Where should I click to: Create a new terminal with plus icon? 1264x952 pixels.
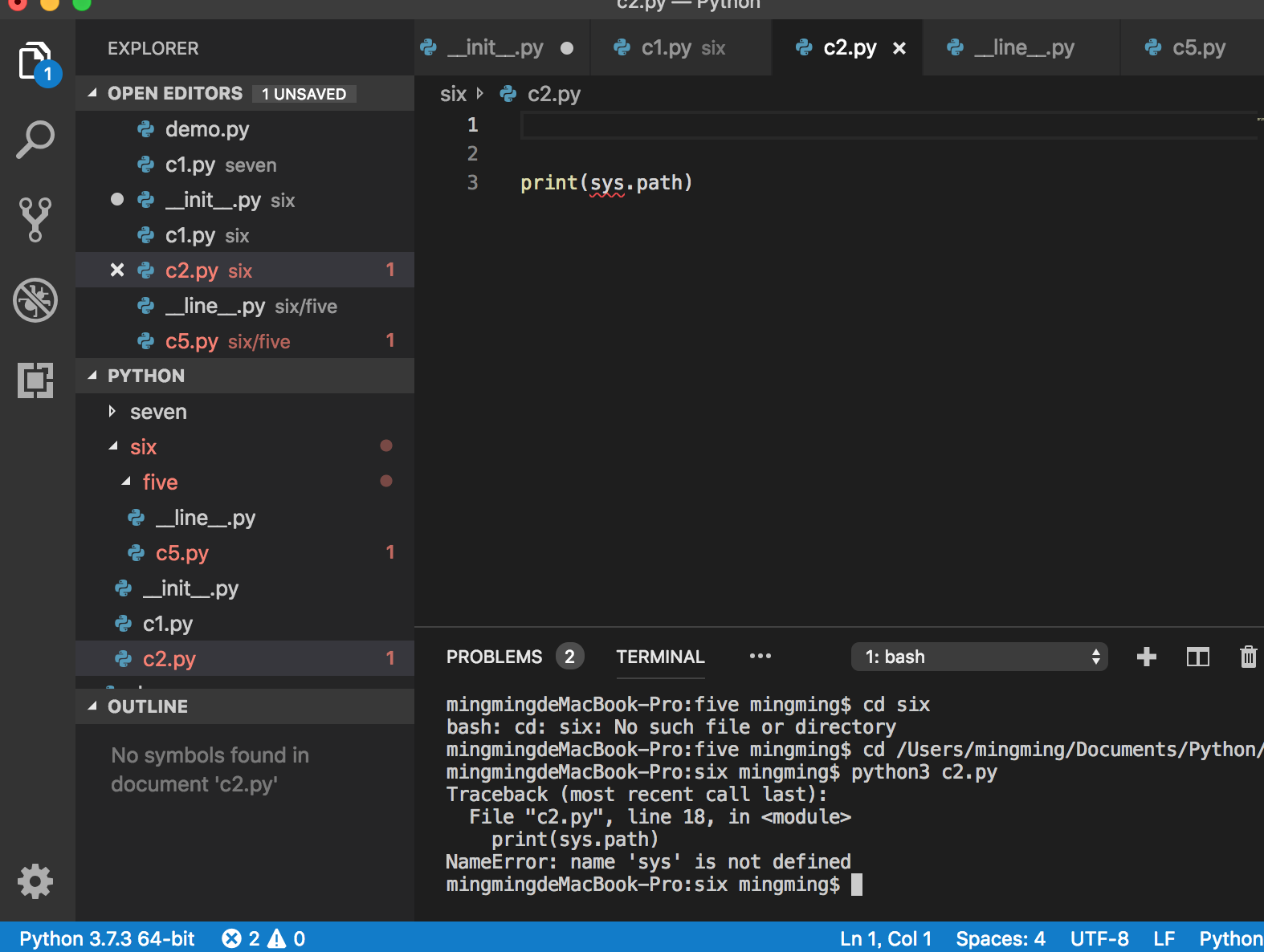(x=1147, y=657)
